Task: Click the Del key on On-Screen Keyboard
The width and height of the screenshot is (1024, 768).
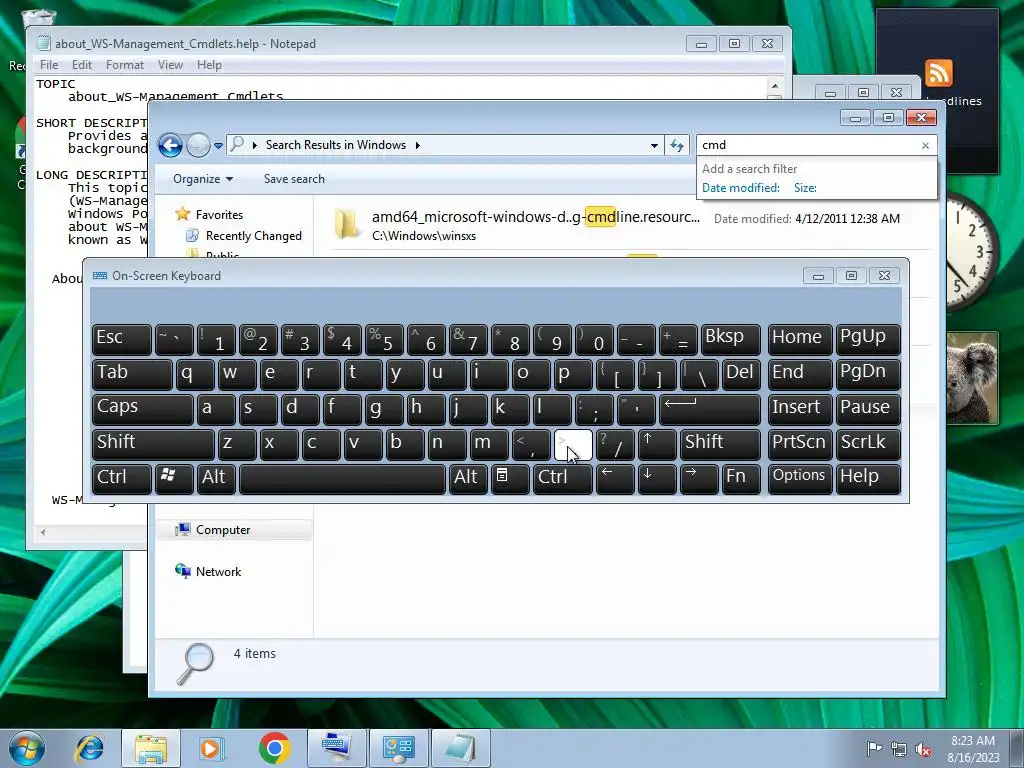Action: coord(741,374)
